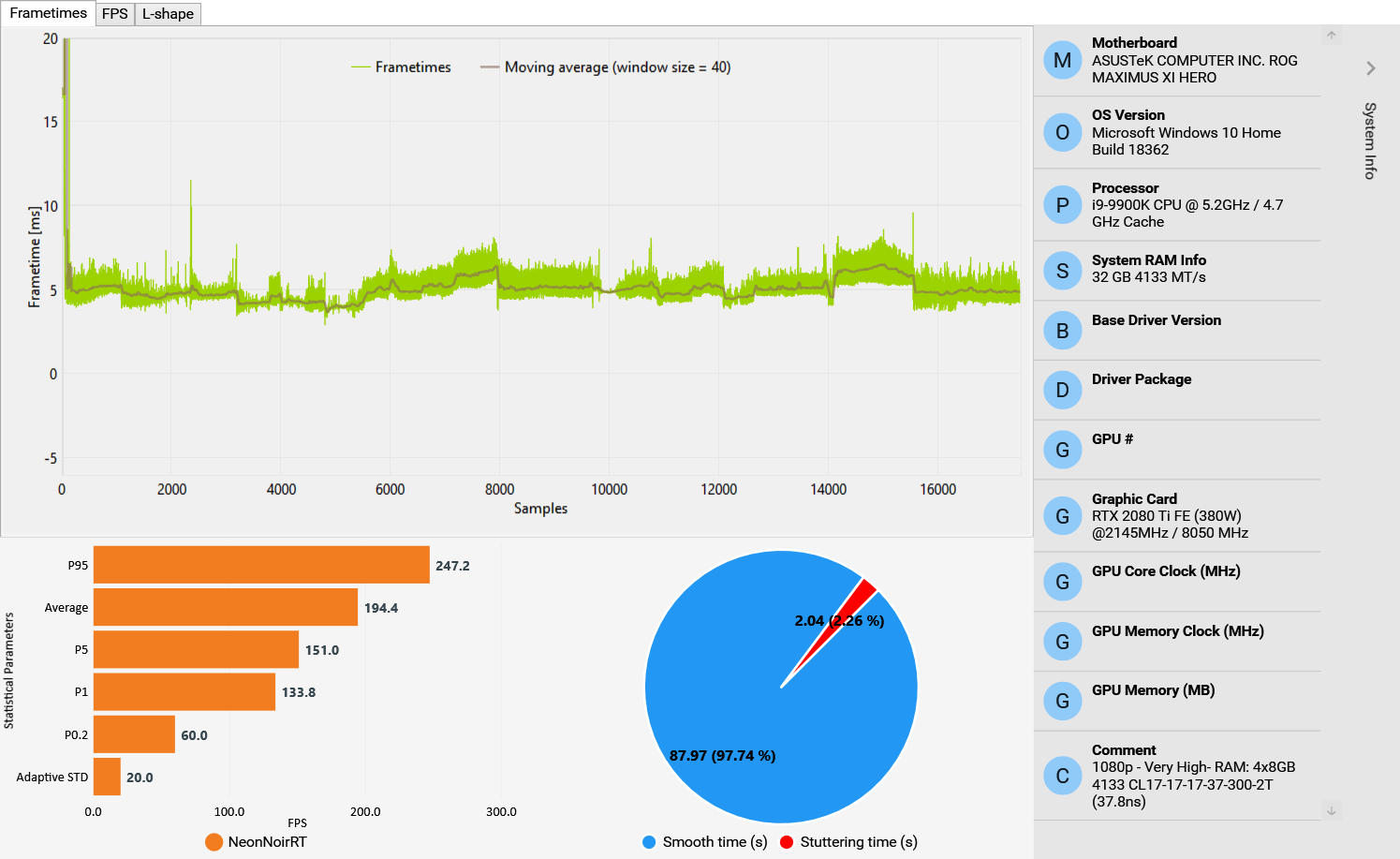Click the '2.04 (2.26 %)' pie label
This screenshot has height=859, width=1400.
[839, 621]
